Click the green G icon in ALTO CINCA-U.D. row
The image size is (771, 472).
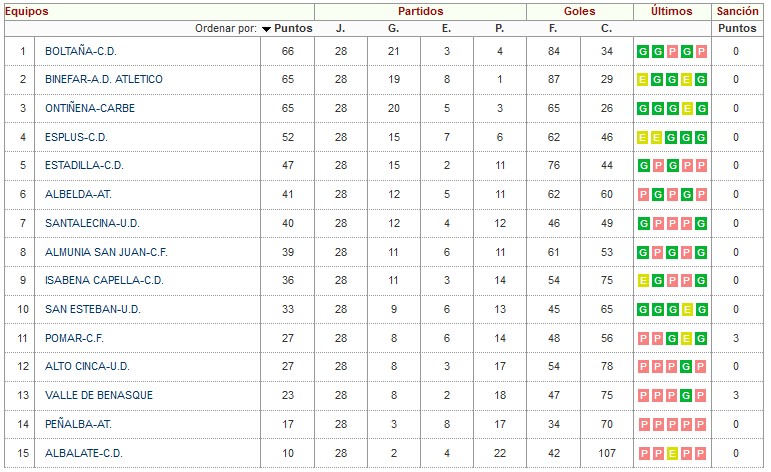point(687,367)
